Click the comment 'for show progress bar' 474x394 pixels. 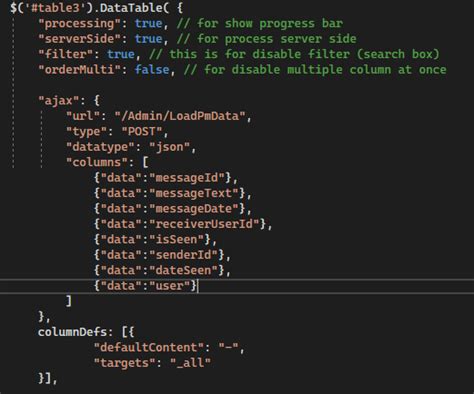(260, 23)
